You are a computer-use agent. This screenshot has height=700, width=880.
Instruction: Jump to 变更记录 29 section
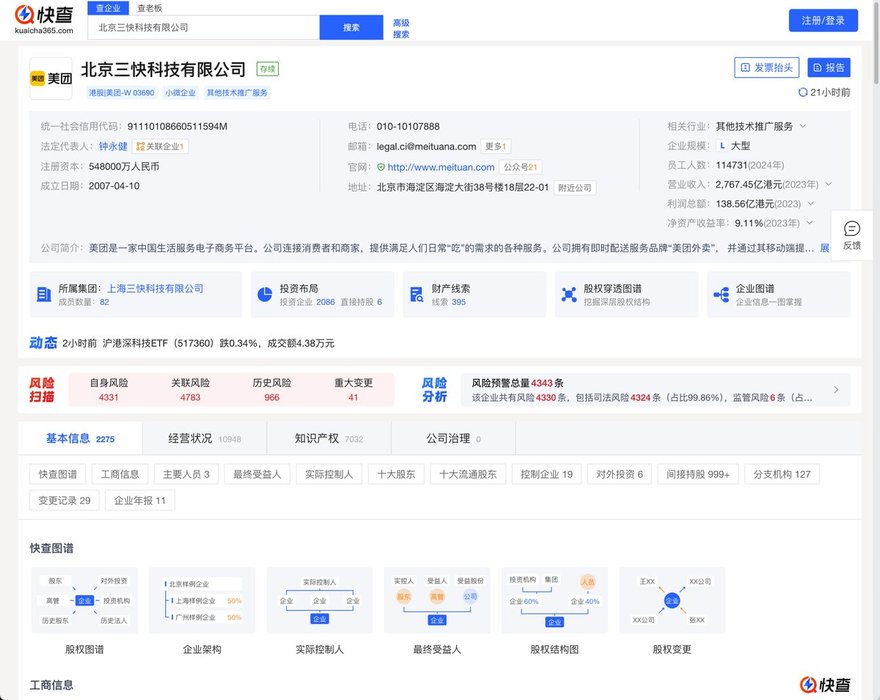65,500
